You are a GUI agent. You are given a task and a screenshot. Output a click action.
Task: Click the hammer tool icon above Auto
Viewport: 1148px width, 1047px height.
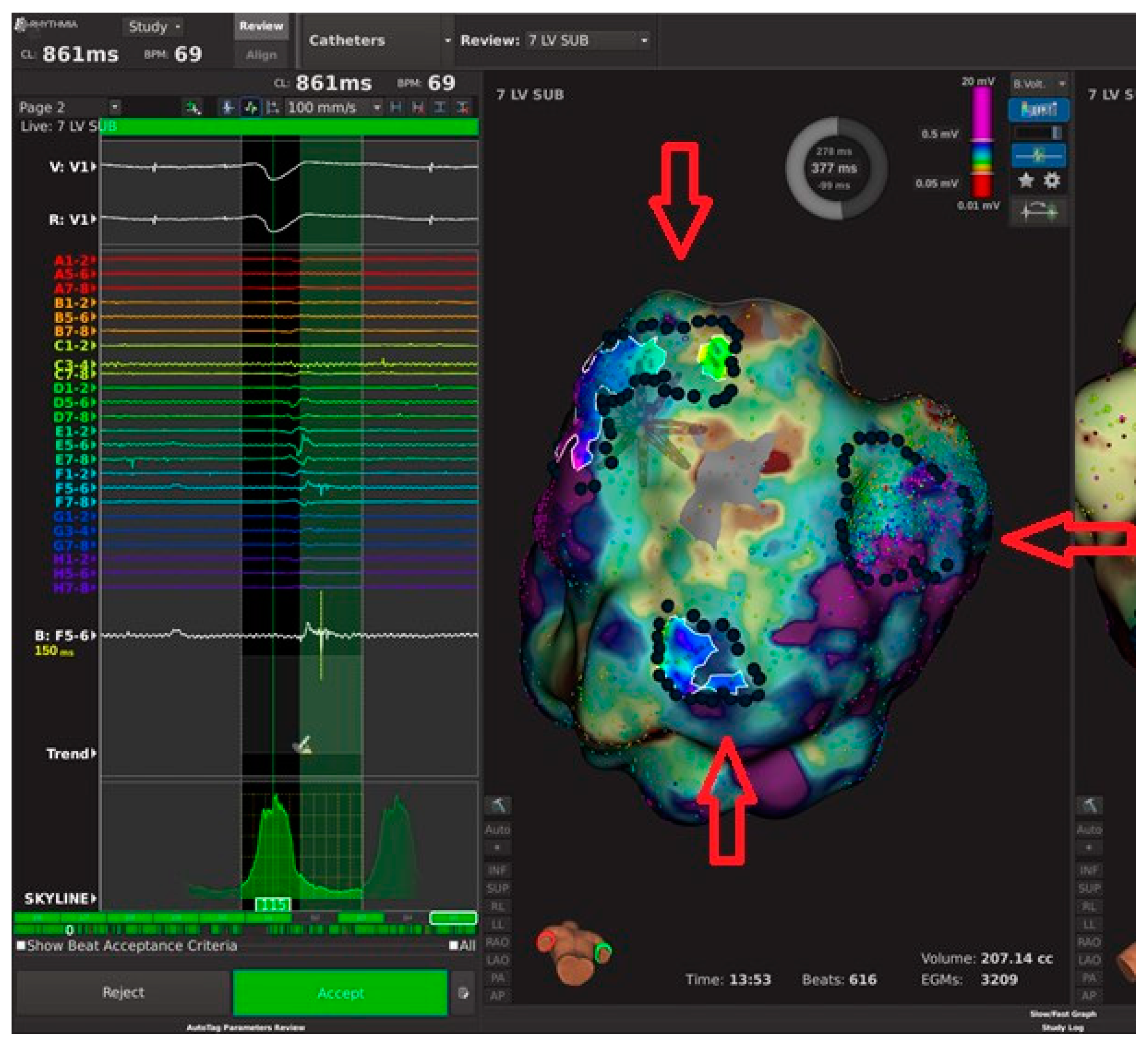tap(498, 805)
